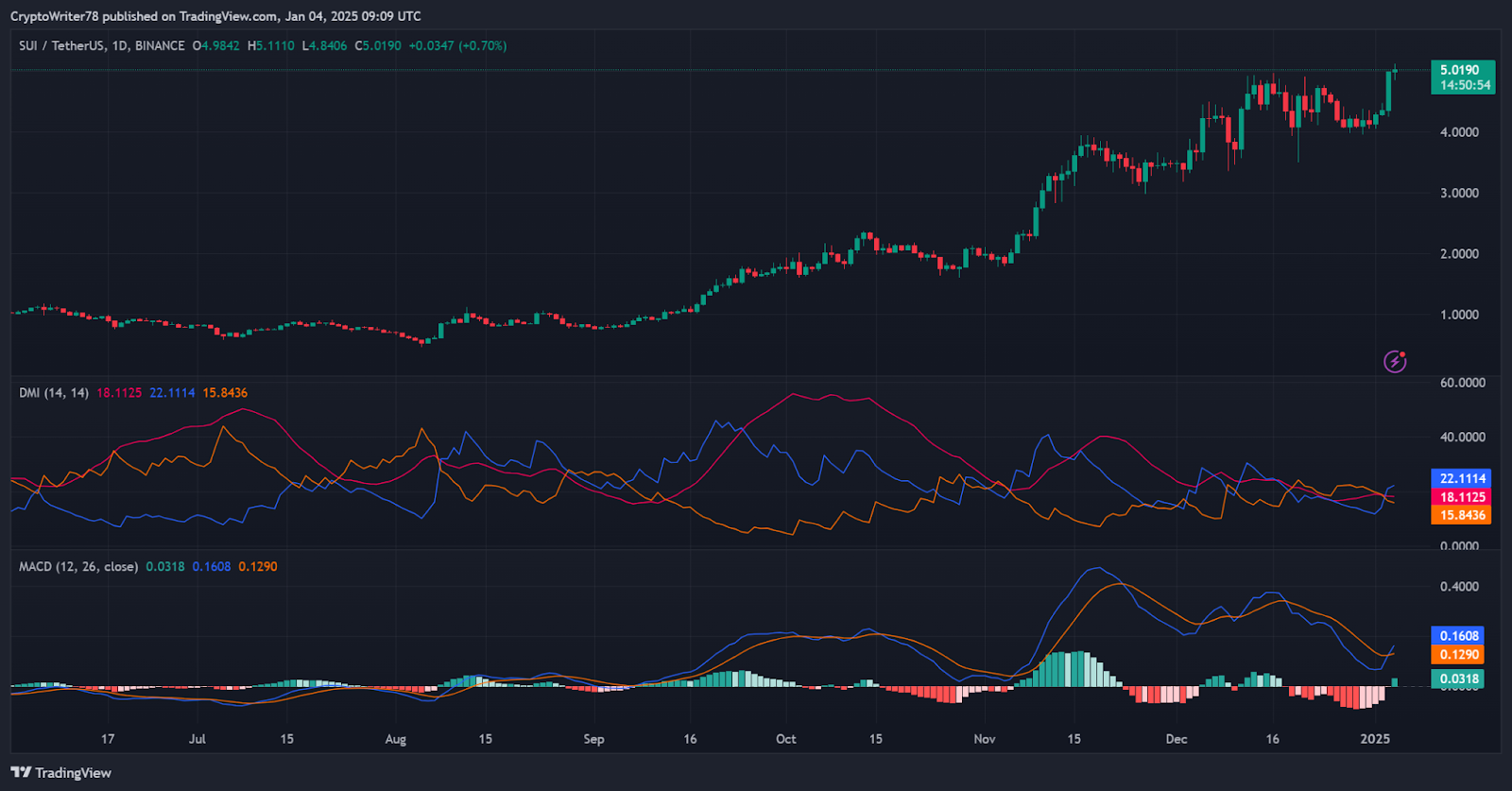Screen dimensions: 1512x791
Task: Click the Dec label on time axis
Action: click(1177, 739)
